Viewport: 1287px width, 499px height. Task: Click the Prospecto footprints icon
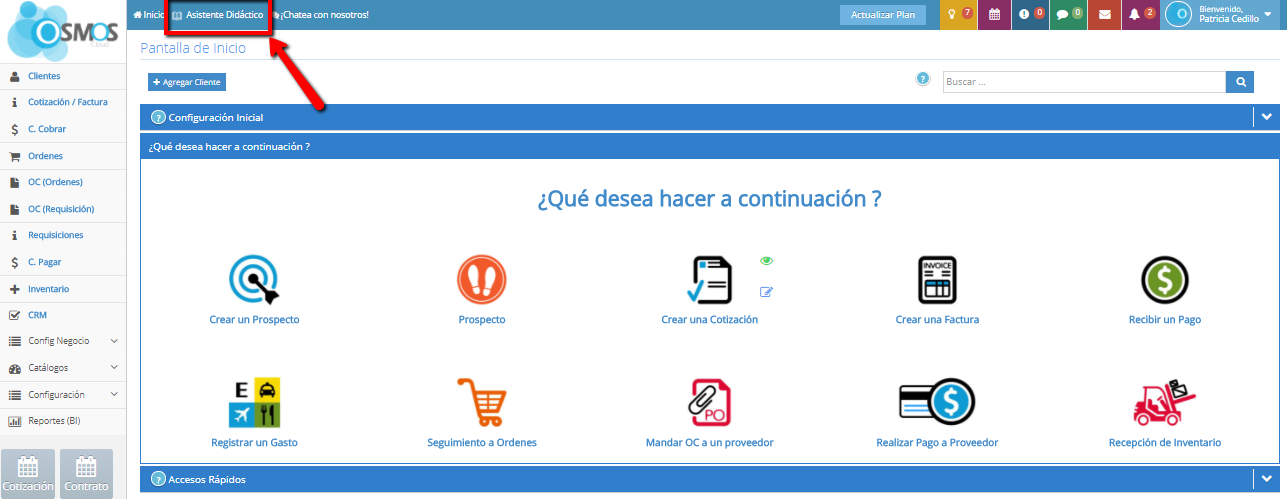click(x=482, y=280)
